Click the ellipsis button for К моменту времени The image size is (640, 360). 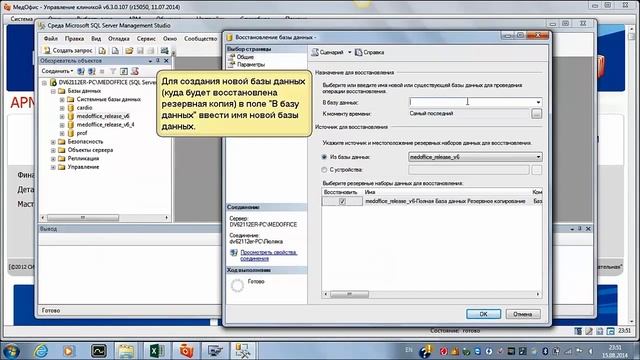537,114
